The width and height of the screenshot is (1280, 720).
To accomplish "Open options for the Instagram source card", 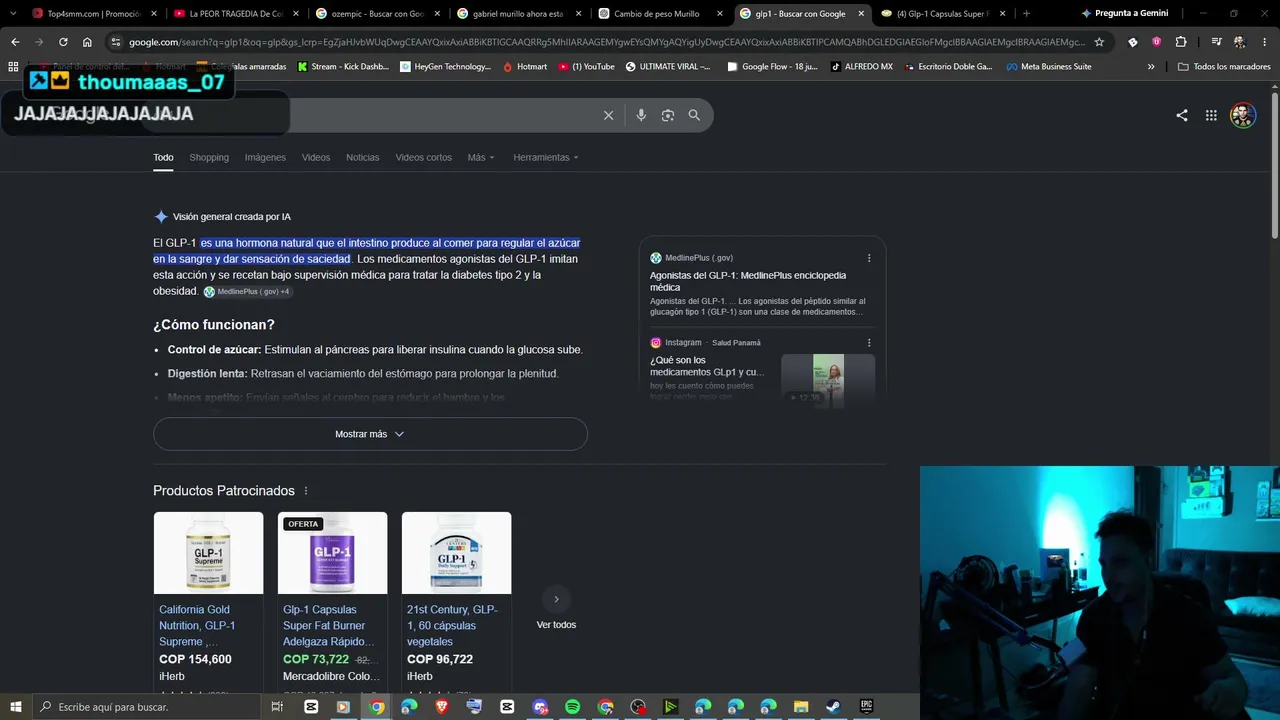I will (869, 342).
